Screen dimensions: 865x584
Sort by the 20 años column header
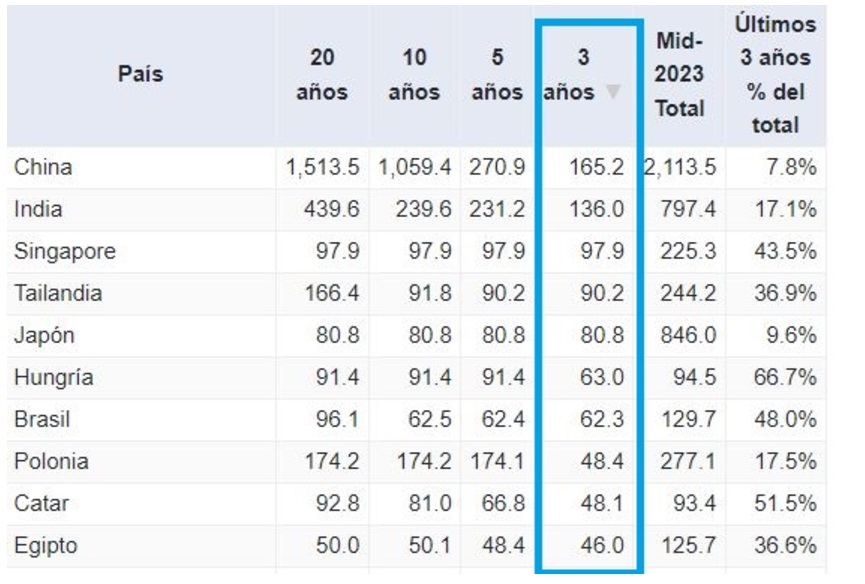(x=322, y=75)
